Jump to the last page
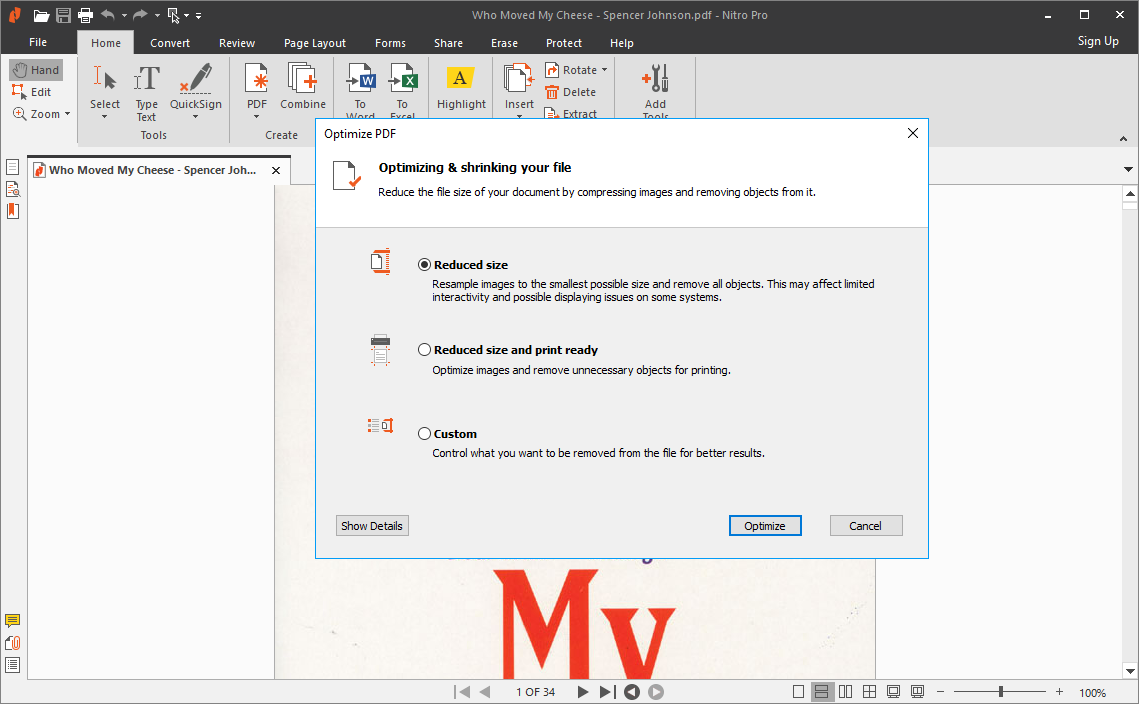The image size is (1139, 704). point(607,692)
